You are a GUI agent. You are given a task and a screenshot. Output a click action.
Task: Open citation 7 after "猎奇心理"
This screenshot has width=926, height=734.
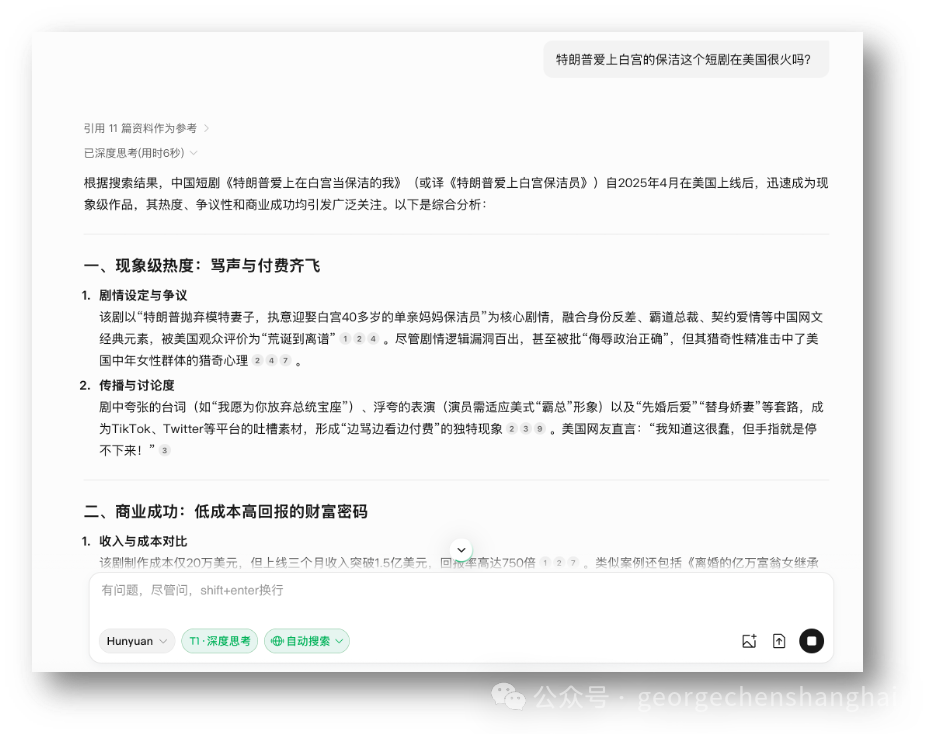pyautogui.click(x=285, y=360)
